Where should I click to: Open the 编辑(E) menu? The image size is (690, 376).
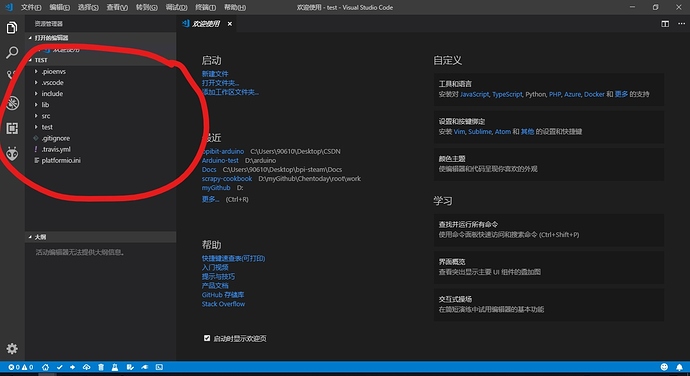(x=59, y=7)
